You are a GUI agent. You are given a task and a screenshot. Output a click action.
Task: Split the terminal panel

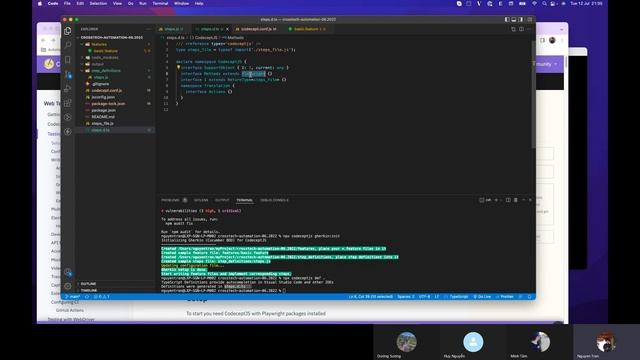click(x=508, y=200)
